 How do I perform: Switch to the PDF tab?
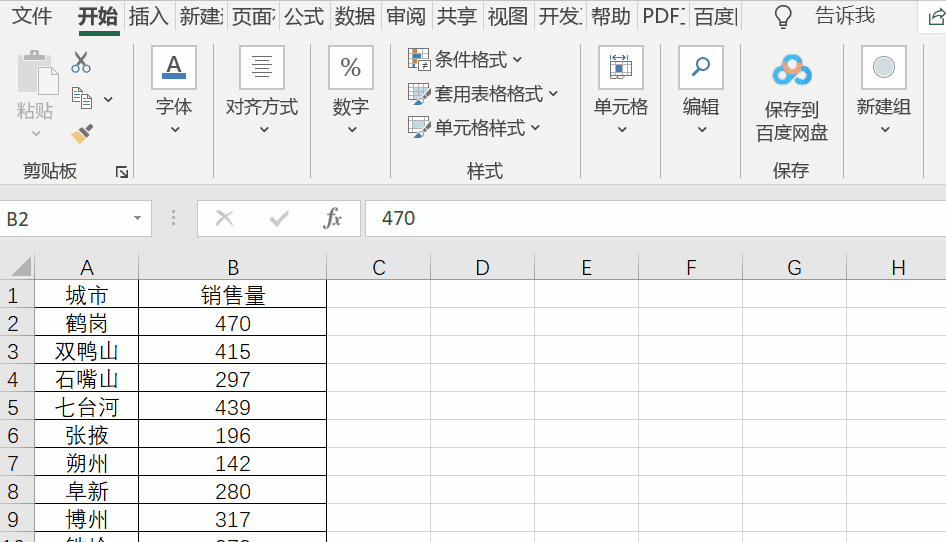coord(663,16)
